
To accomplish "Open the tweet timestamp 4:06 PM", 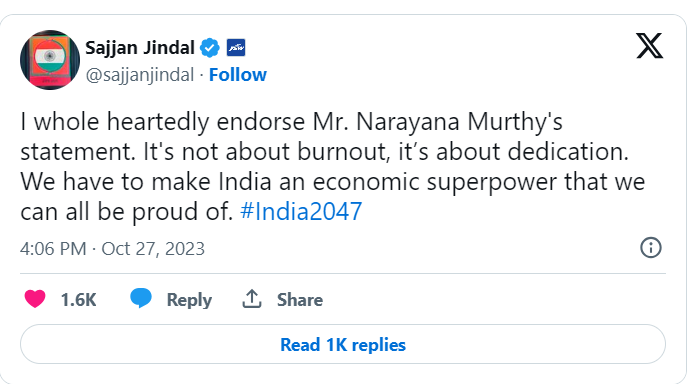I will coord(53,249).
